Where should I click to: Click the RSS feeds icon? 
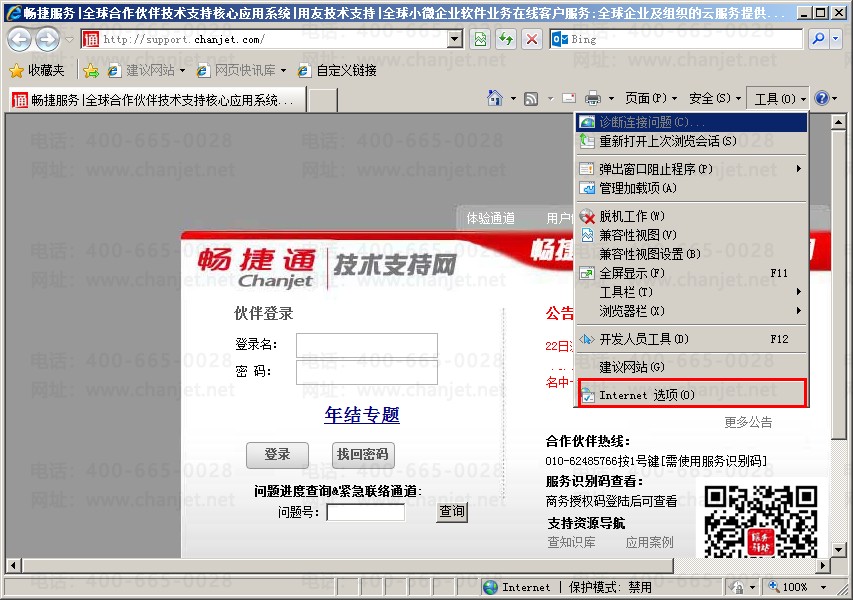click(x=531, y=98)
